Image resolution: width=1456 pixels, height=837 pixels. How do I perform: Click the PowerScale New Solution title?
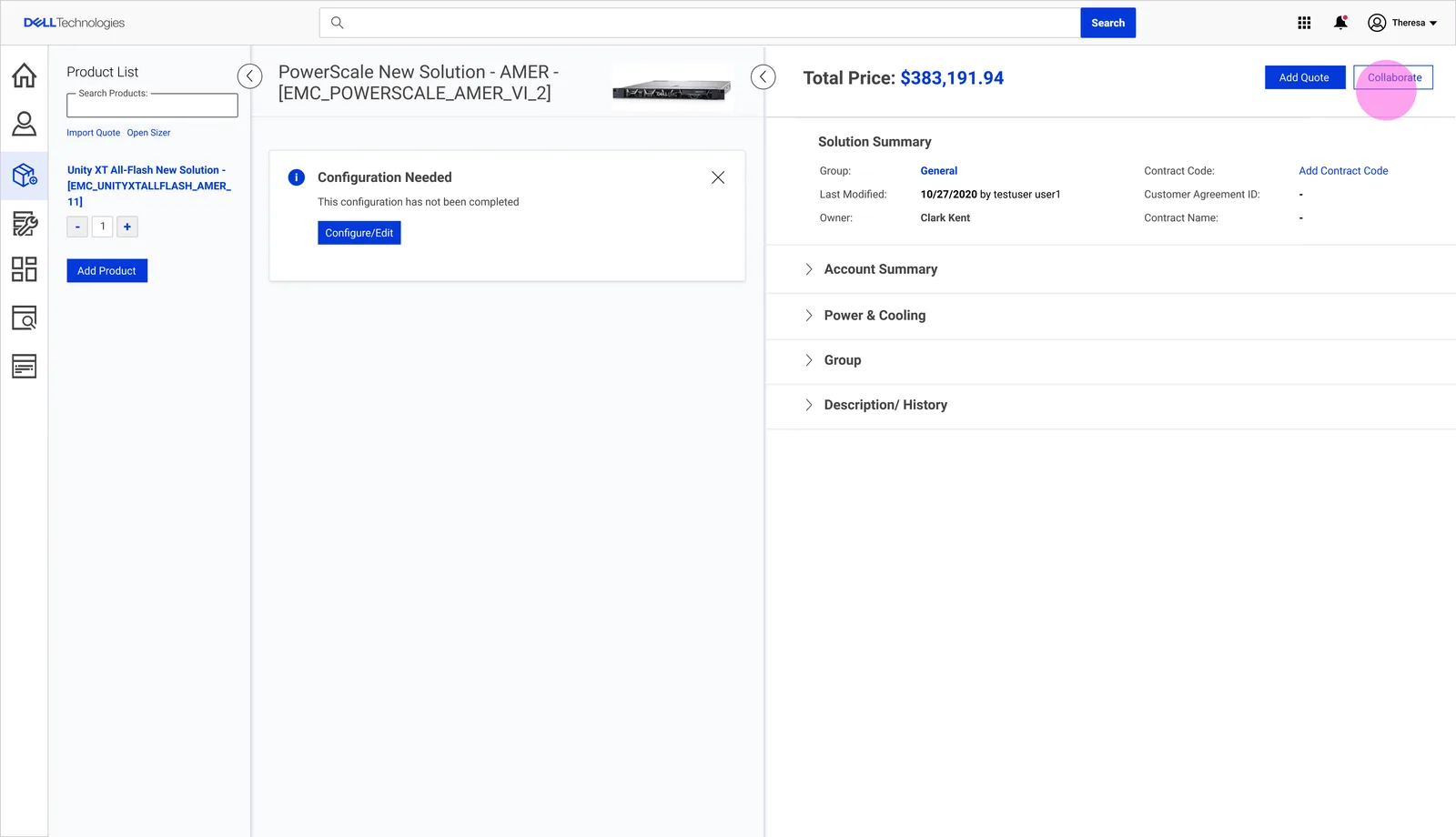419,82
